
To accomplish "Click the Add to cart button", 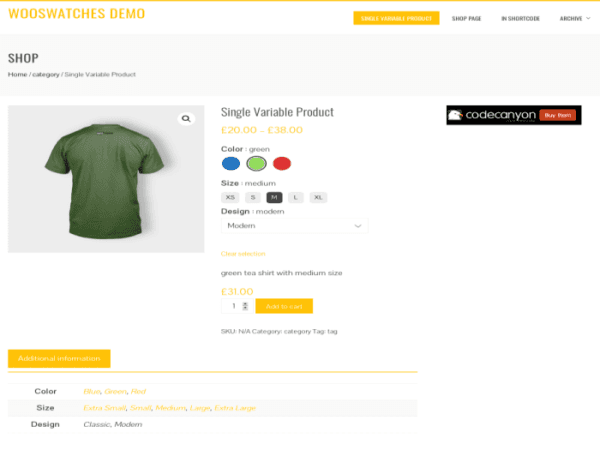I will 284,306.
